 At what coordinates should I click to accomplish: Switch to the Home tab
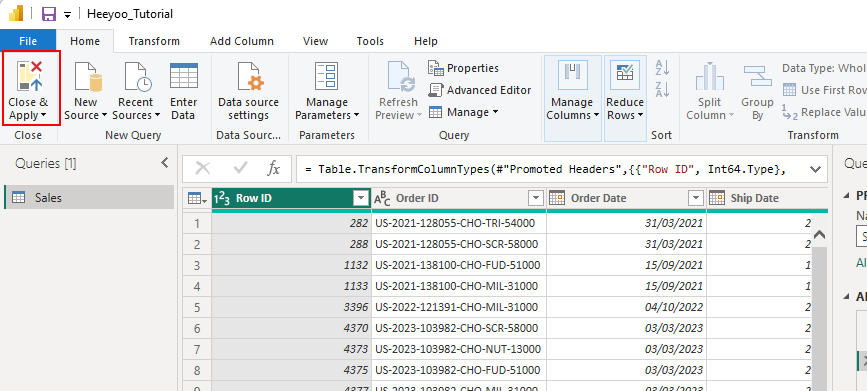tap(85, 41)
